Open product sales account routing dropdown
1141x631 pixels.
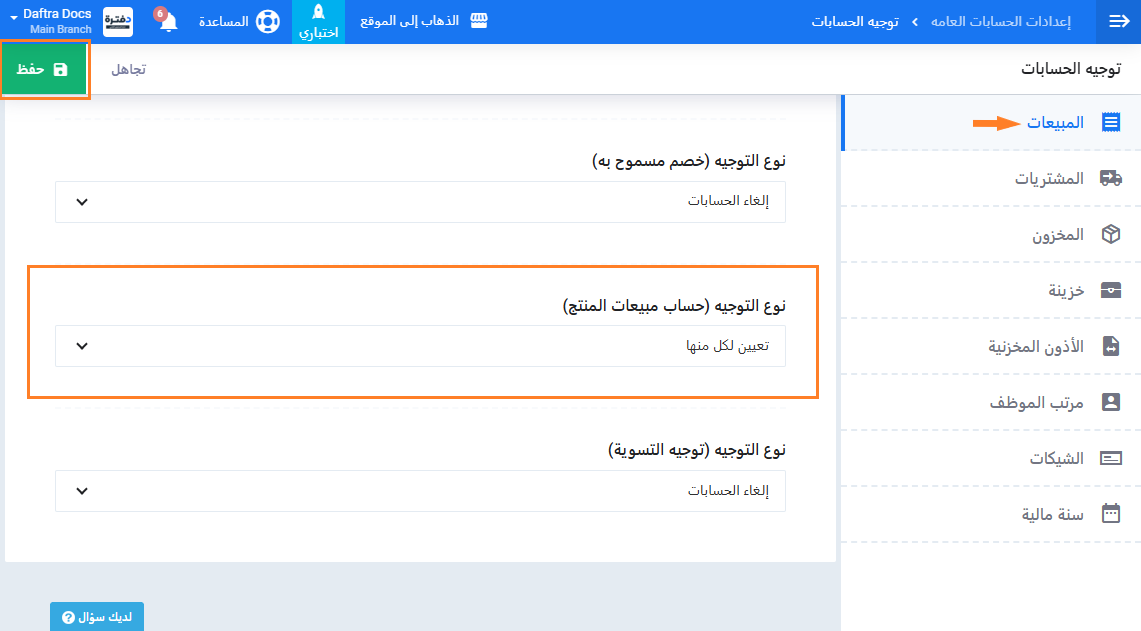pyautogui.click(x=420, y=346)
